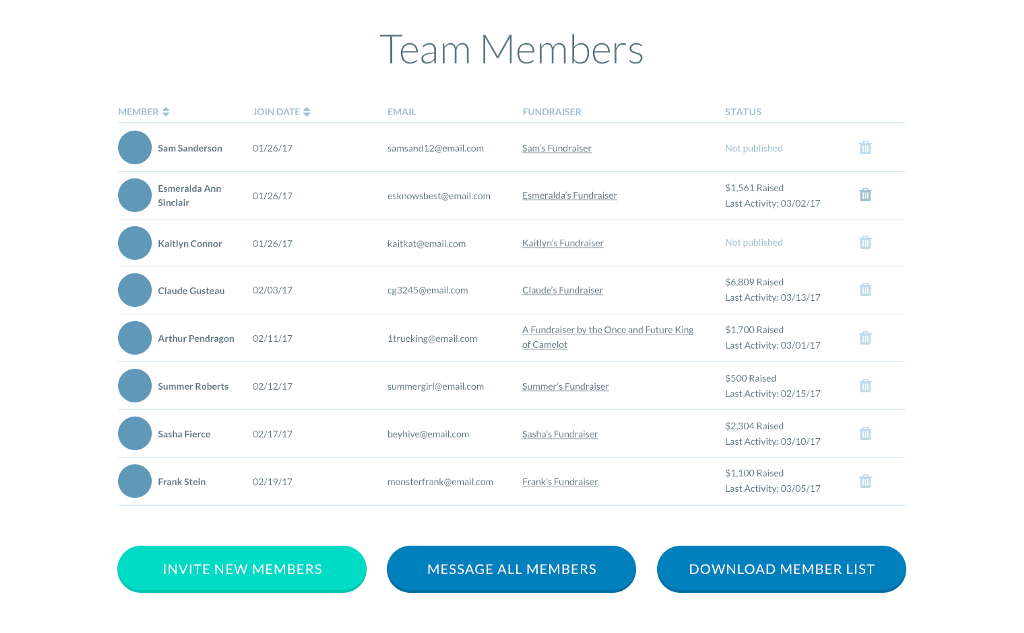This screenshot has height=633, width=1024.
Task: Click trash icon for Esmeralda Ann Sinclair
Action: click(865, 195)
